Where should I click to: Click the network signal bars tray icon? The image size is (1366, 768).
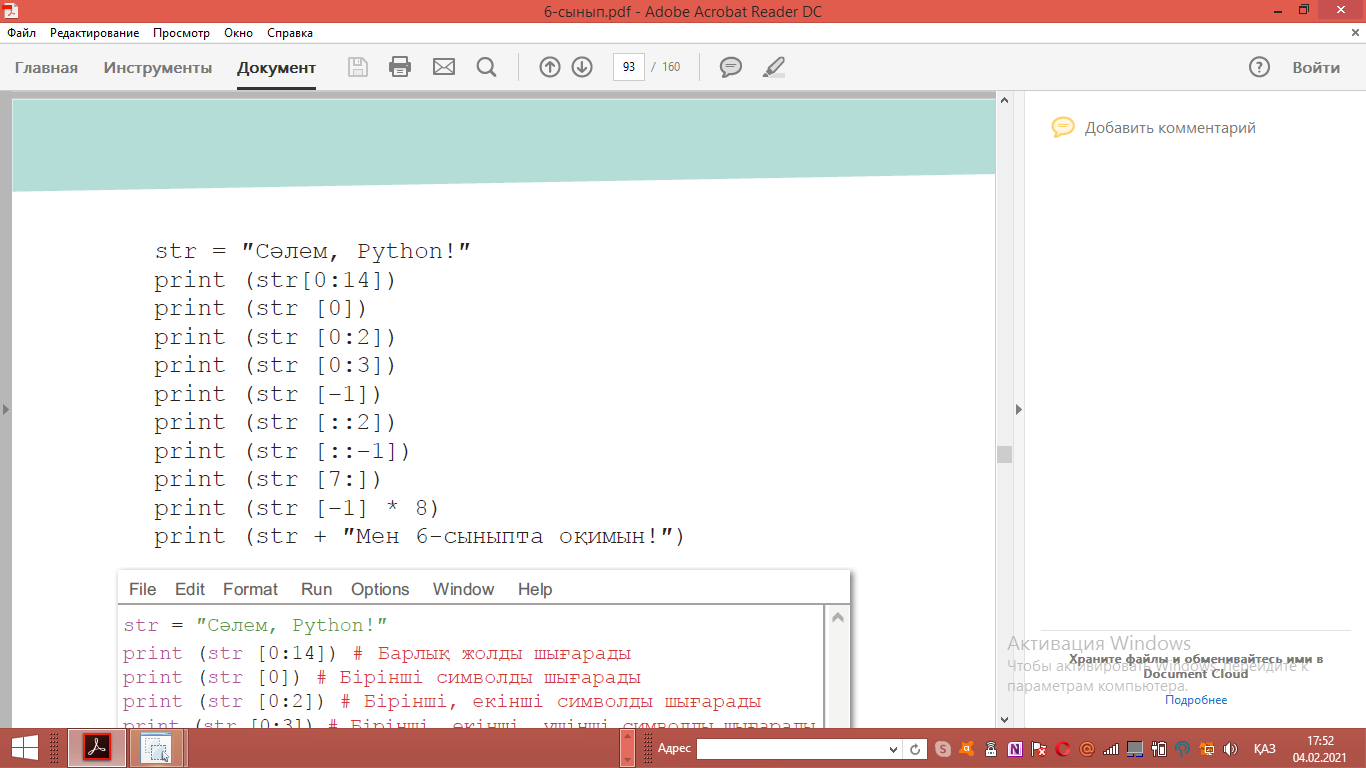pos(1111,749)
